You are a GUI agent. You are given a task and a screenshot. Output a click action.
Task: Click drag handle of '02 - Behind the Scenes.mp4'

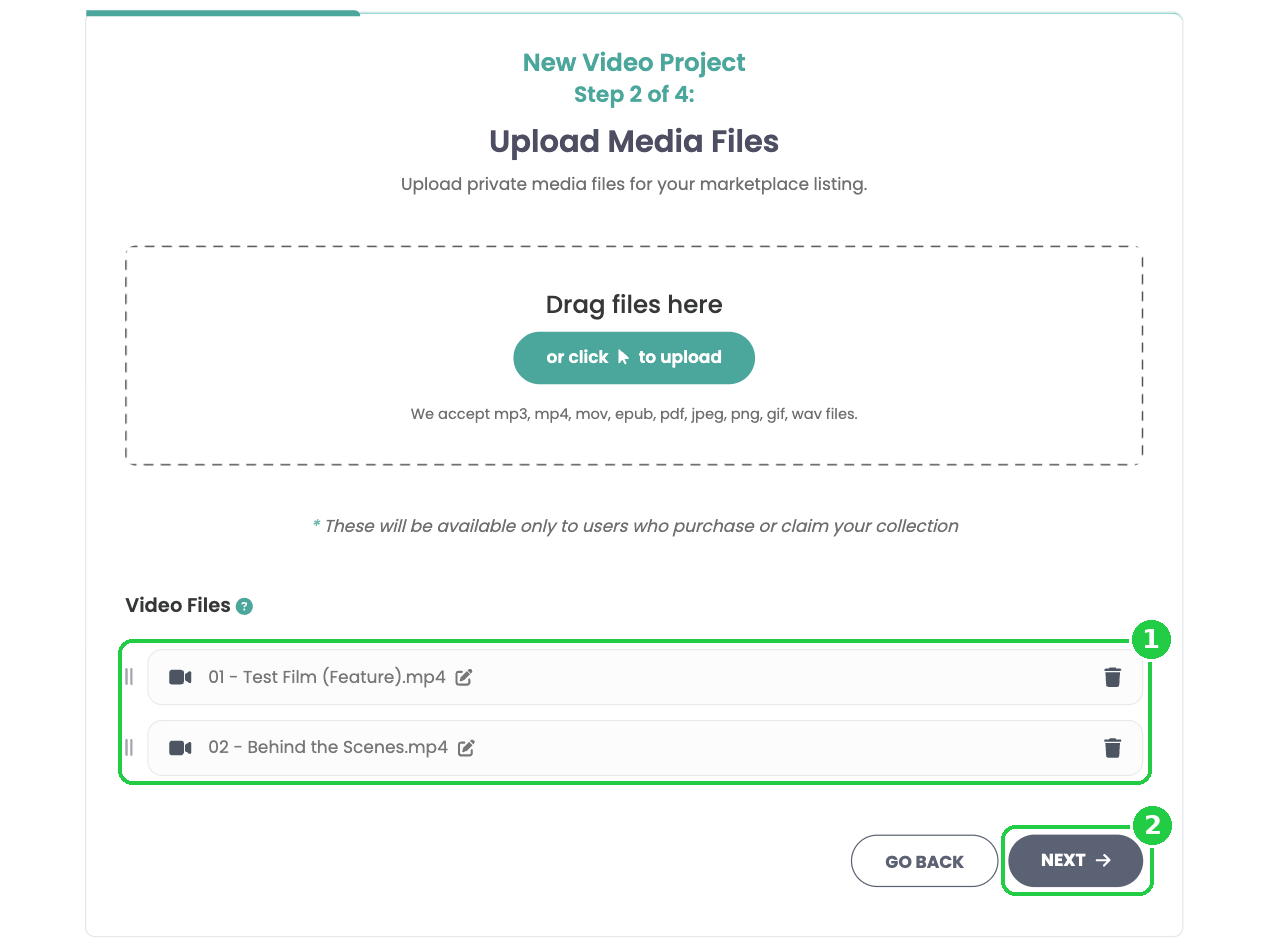tap(129, 747)
